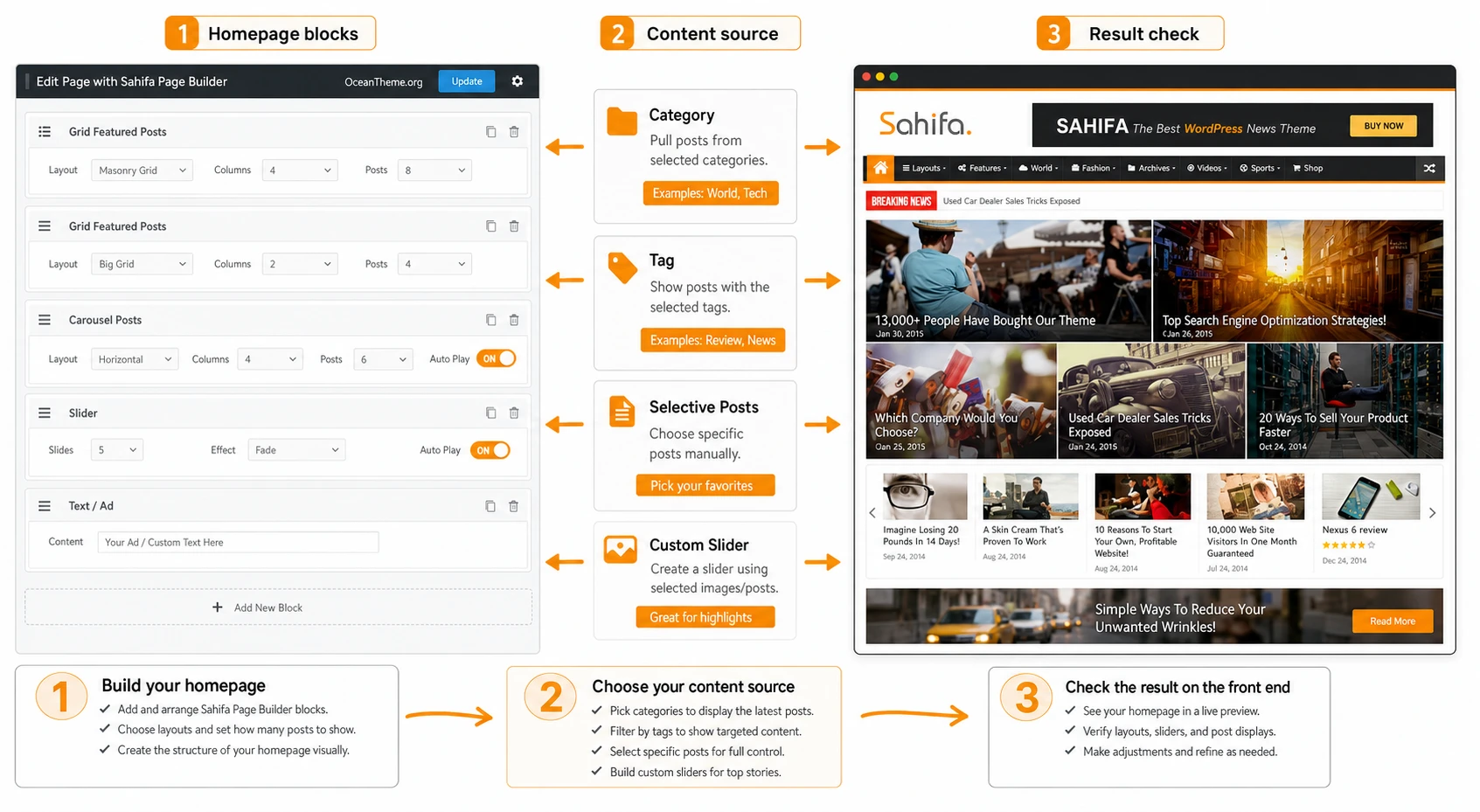Delete the Big Grid Featured Posts block

514,226
